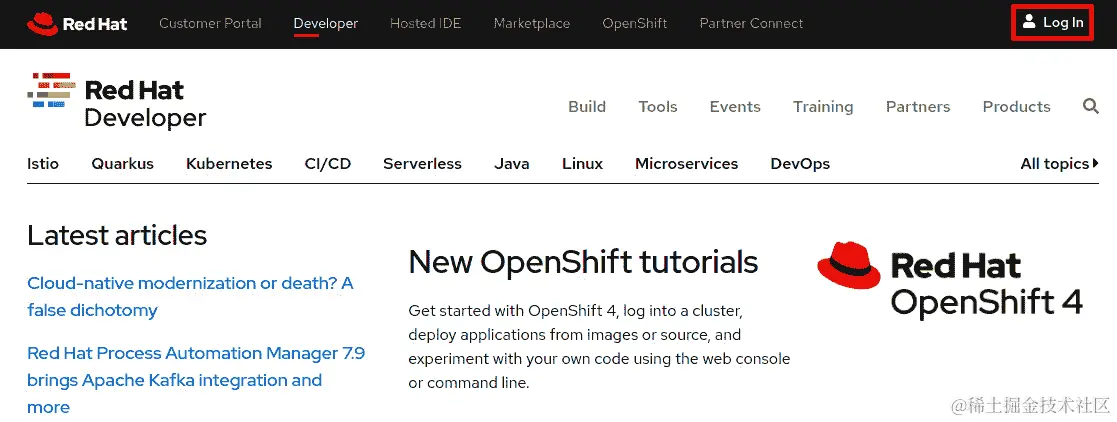
Task: Open Hosted IDE link
Action: click(x=425, y=24)
